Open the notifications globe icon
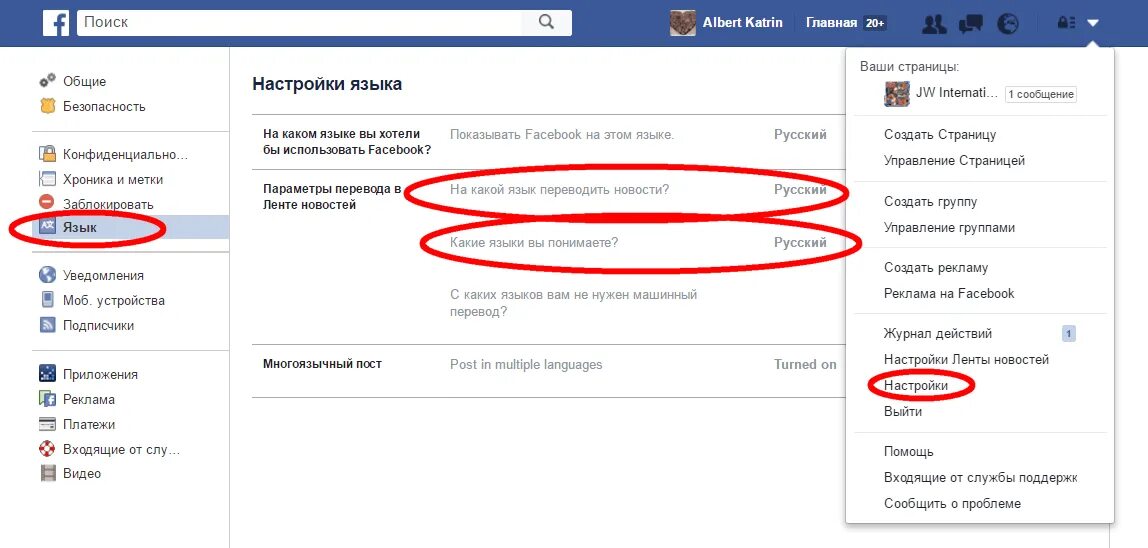The width and height of the screenshot is (1148, 548). [1008, 23]
